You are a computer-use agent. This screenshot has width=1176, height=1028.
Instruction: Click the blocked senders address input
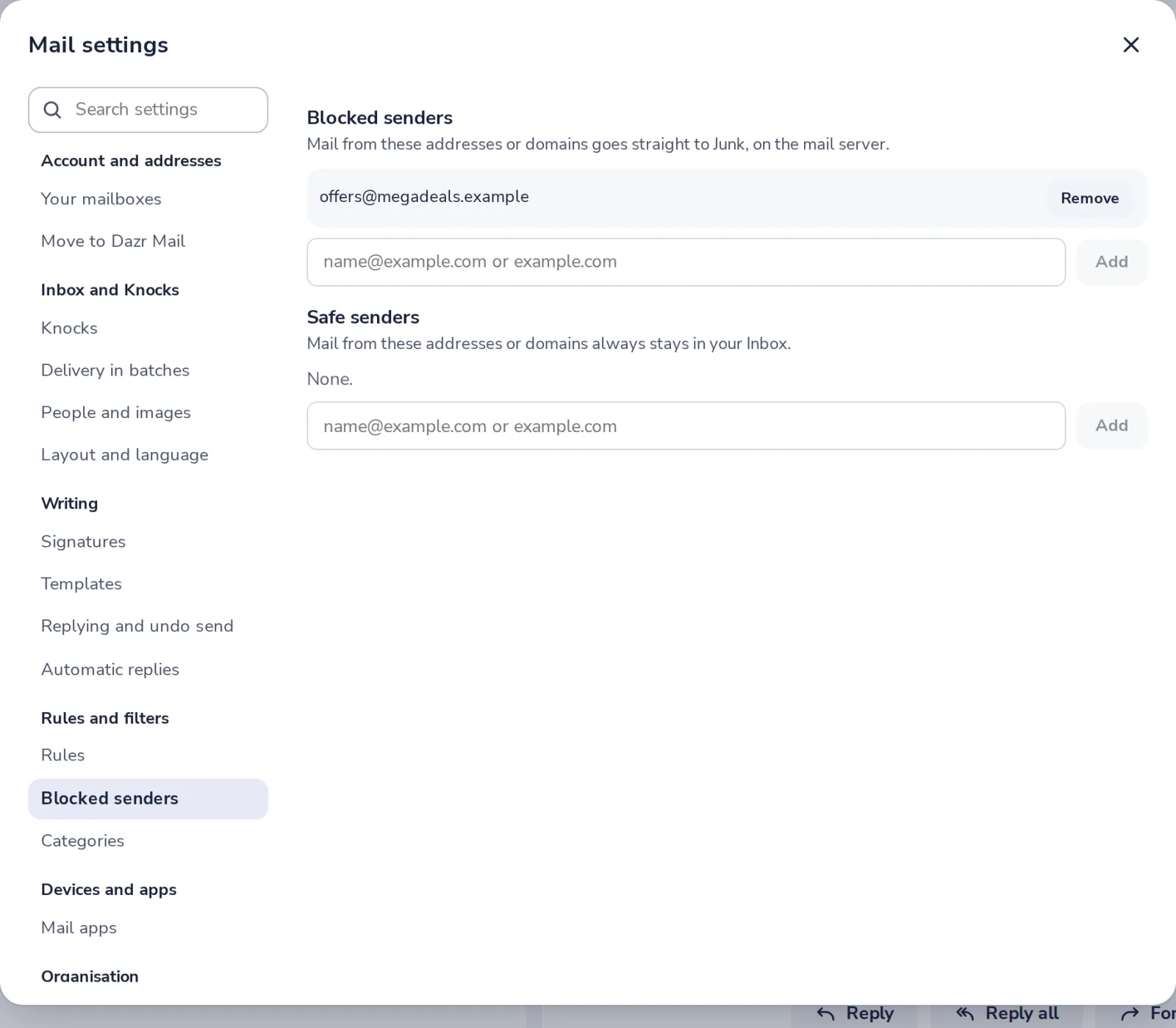click(x=686, y=262)
